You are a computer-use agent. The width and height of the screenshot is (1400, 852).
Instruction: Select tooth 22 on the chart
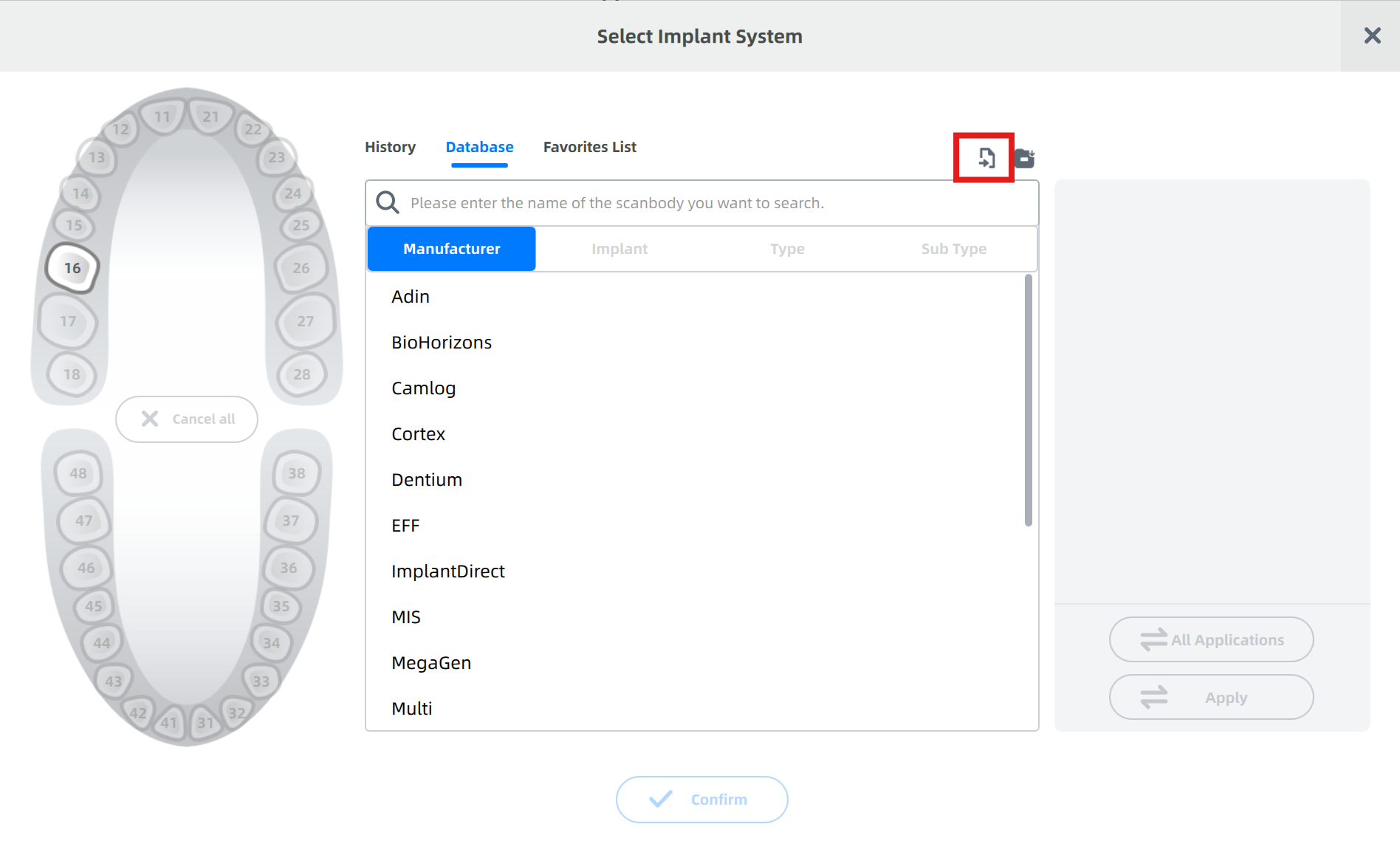[253, 129]
